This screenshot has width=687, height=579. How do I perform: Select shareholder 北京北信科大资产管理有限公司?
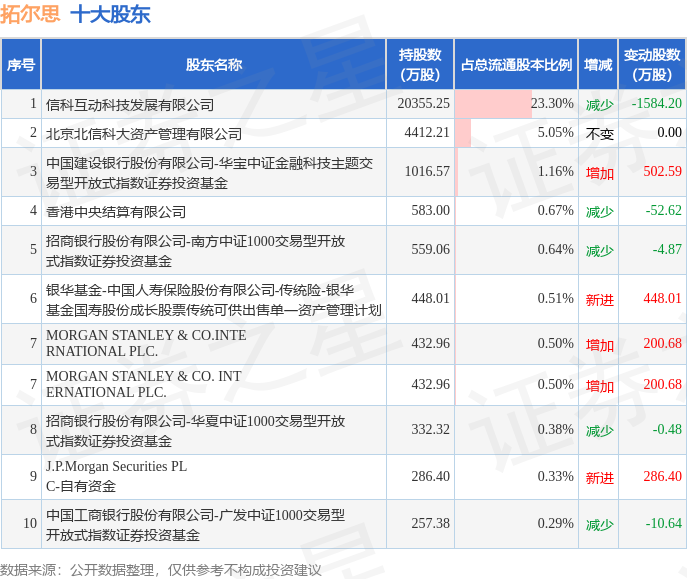point(144,134)
